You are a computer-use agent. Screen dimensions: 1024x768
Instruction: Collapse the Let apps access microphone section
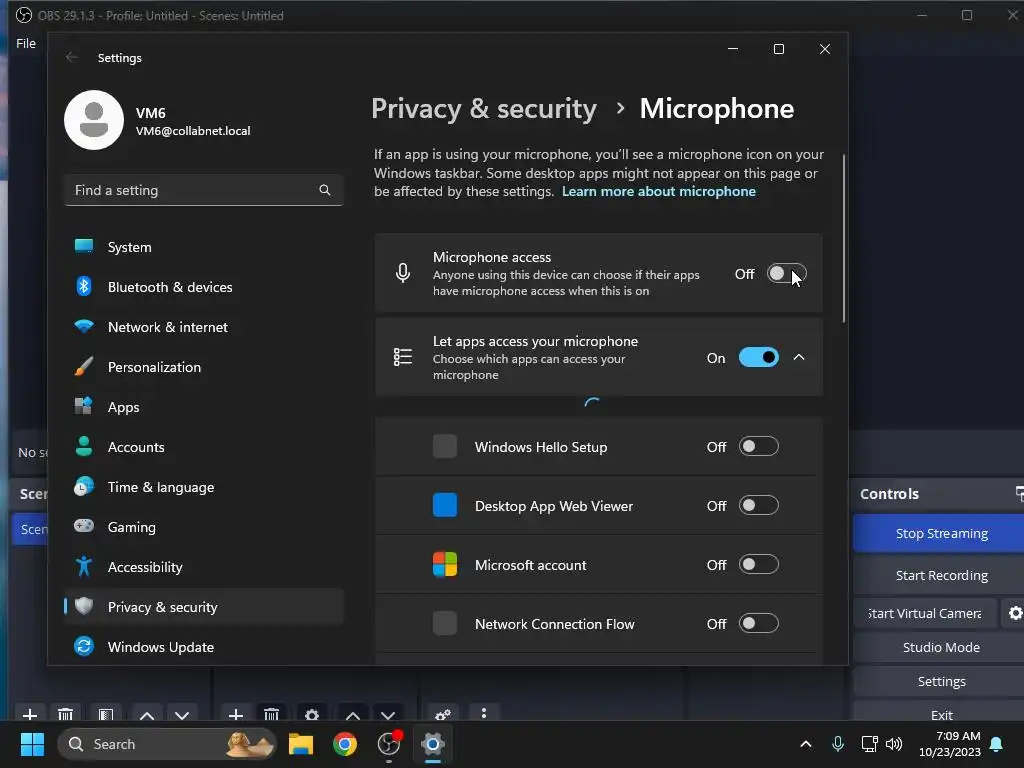(x=799, y=357)
